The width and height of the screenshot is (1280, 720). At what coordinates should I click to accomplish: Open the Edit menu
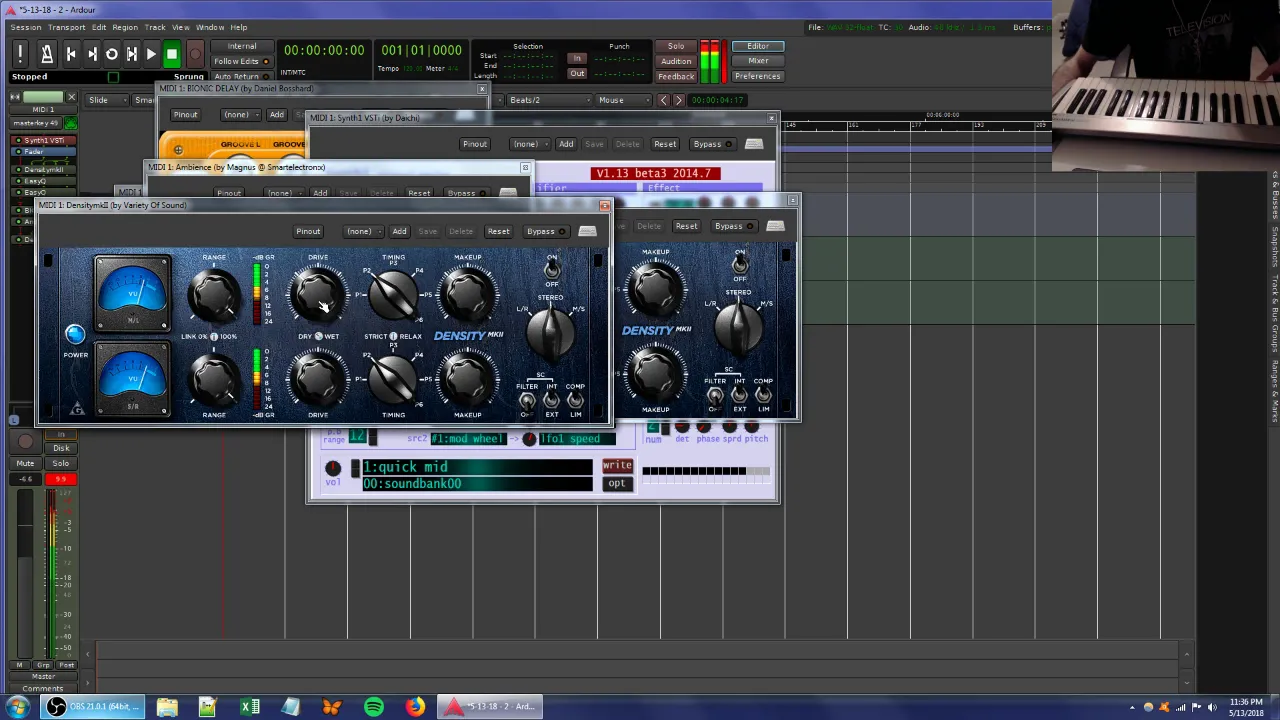(99, 27)
